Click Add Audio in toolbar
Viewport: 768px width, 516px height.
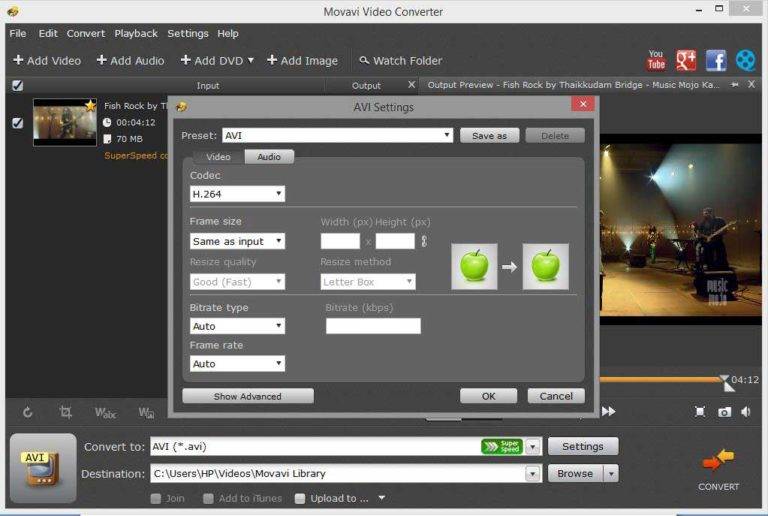tap(130, 61)
